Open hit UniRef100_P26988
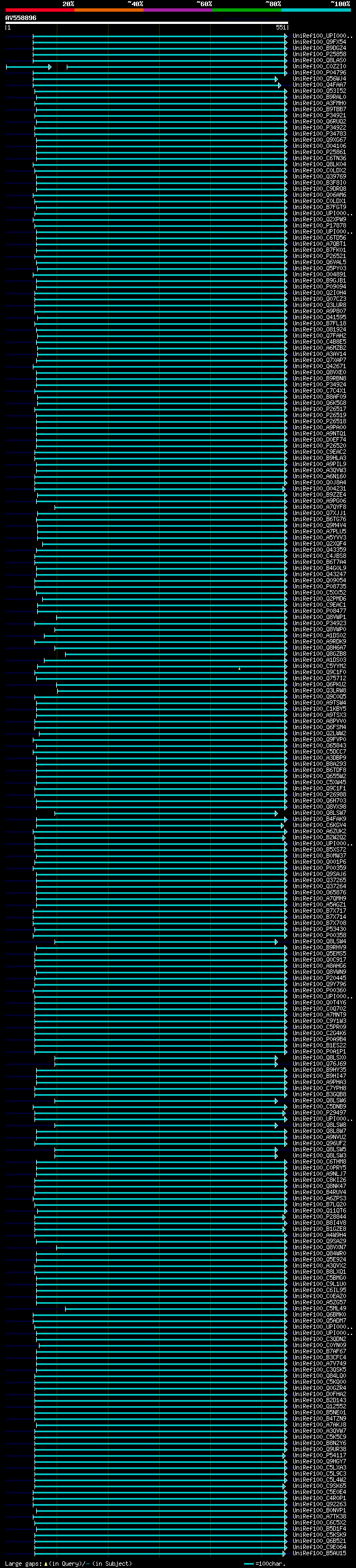This screenshot has height=1568, width=356. tap(319, 794)
